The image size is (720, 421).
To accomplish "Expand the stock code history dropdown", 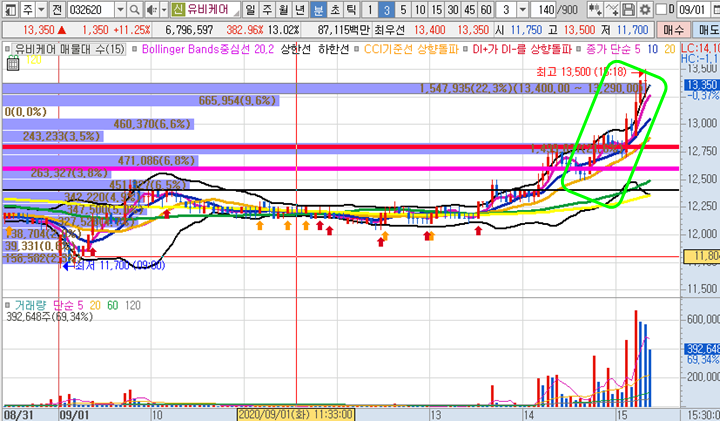I will pos(120,9).
